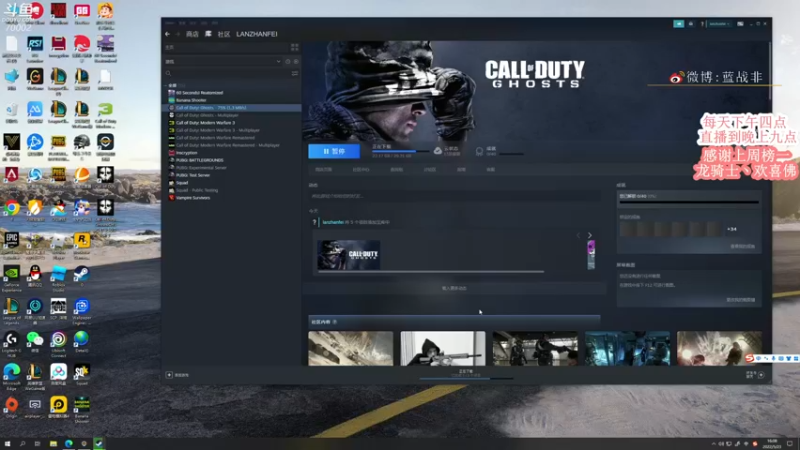Click the achievements progress bar
This screenshot has height=450, width=800.
689,203
